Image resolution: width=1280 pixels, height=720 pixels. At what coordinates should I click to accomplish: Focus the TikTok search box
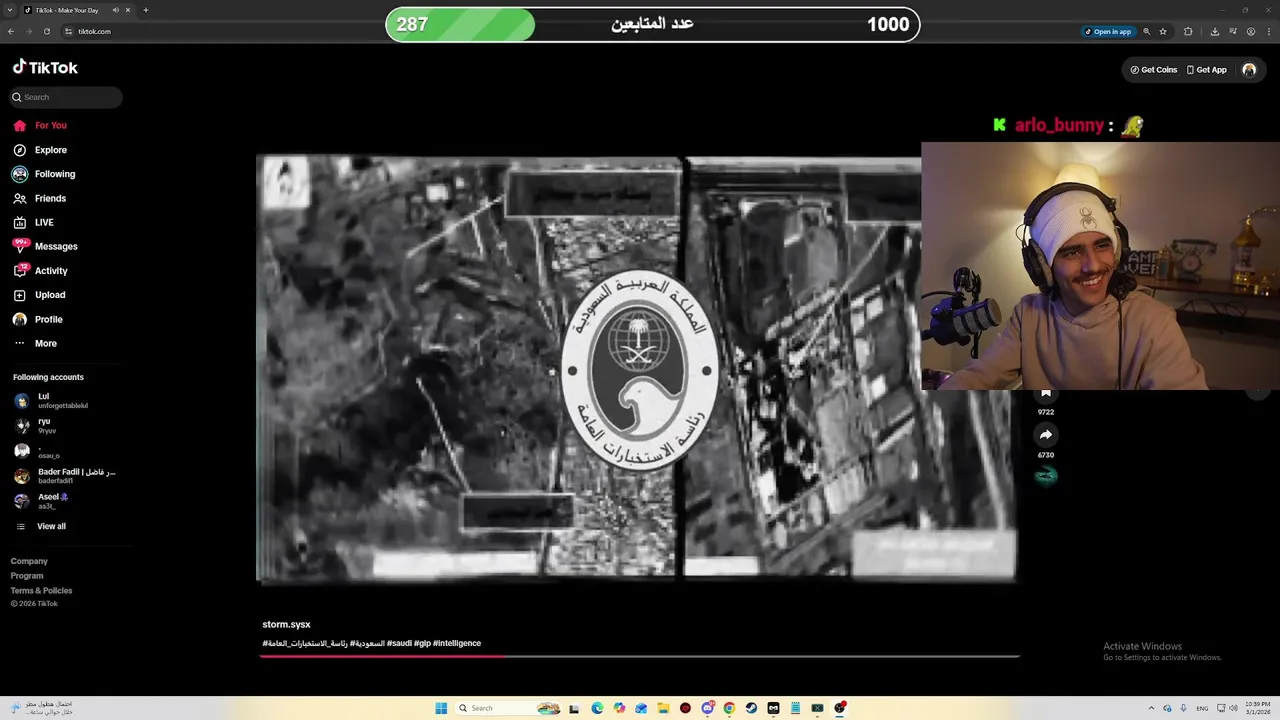click(66, 97)
